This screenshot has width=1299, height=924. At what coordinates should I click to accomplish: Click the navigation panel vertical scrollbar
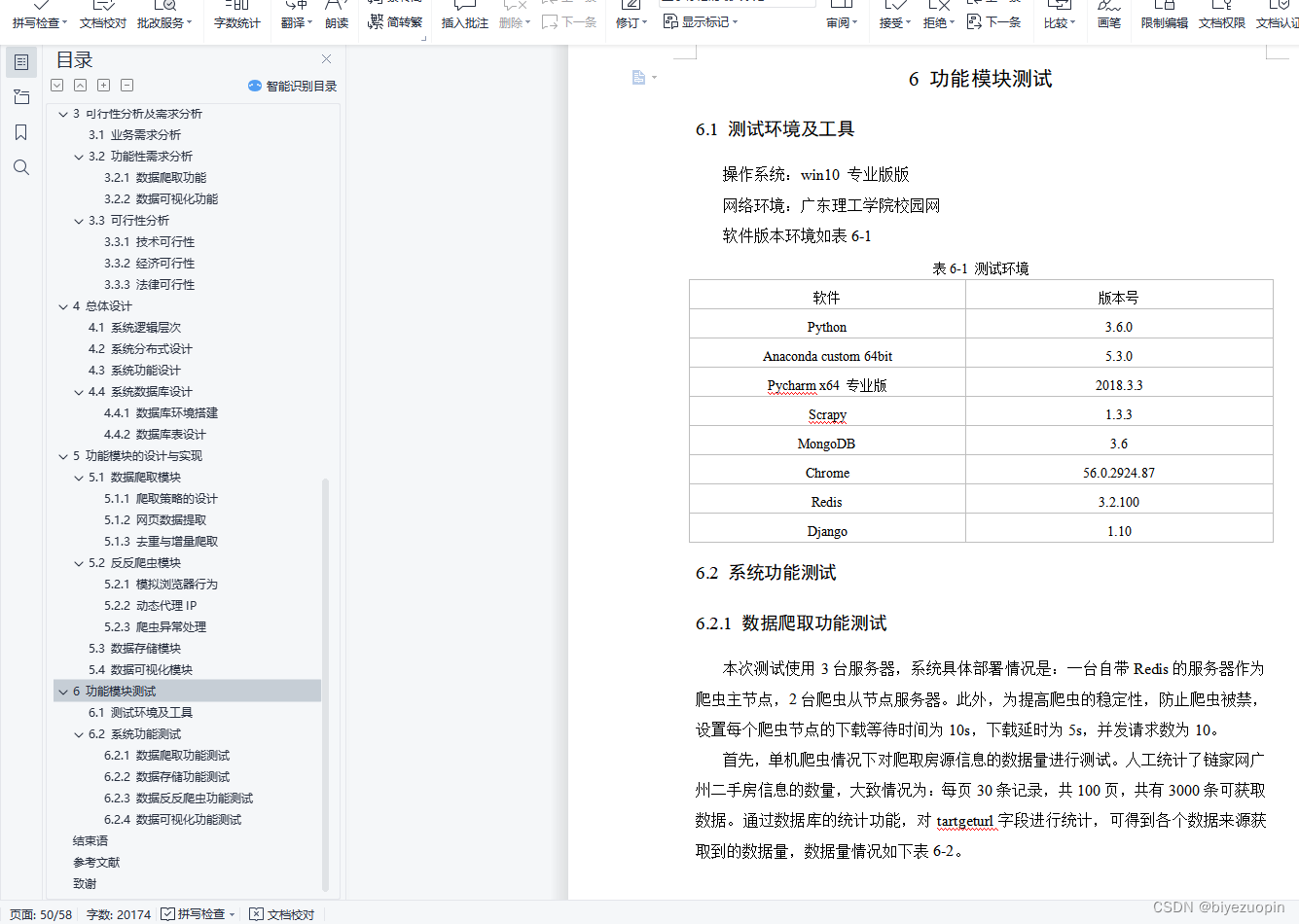point(326,684)
